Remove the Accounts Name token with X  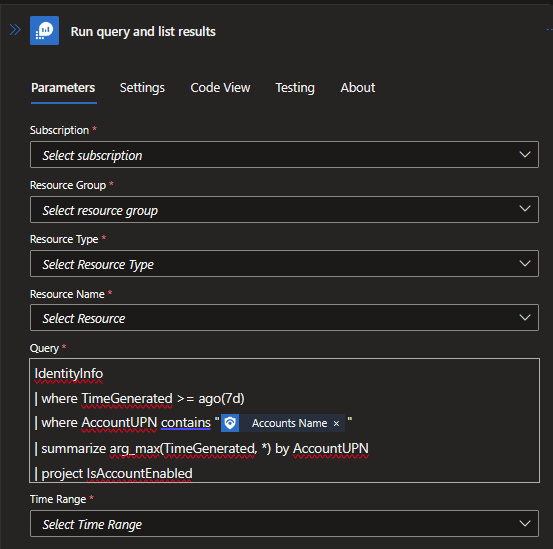click(x=336, y=423)
